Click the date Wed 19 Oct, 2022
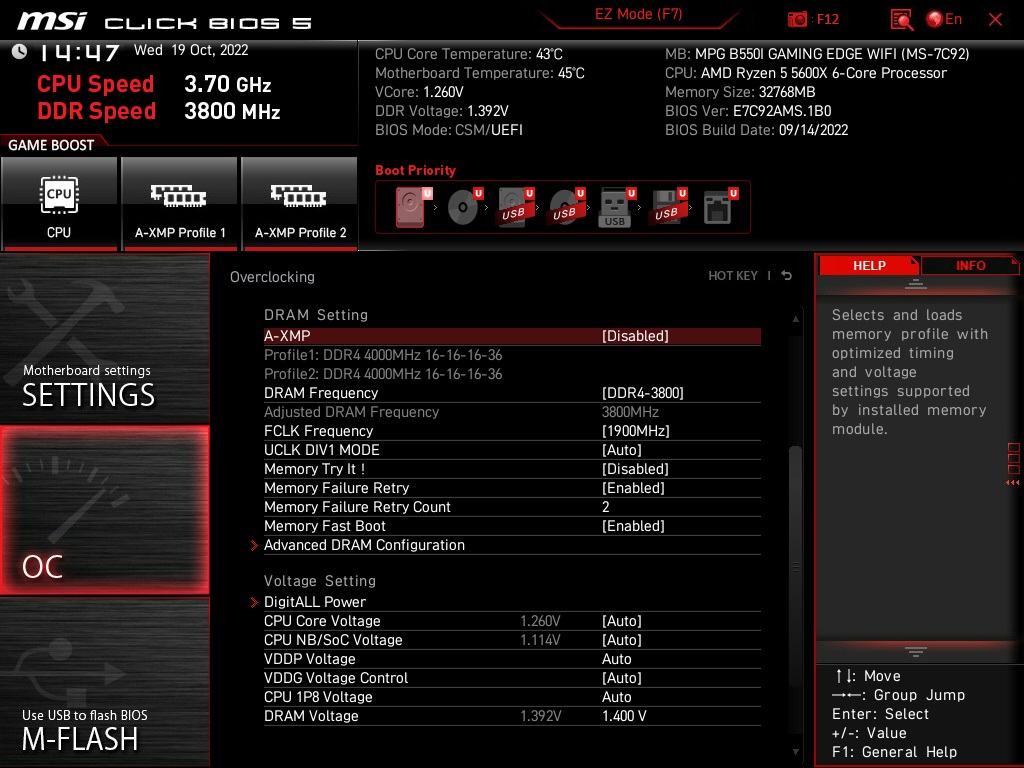 click(191, 50)
